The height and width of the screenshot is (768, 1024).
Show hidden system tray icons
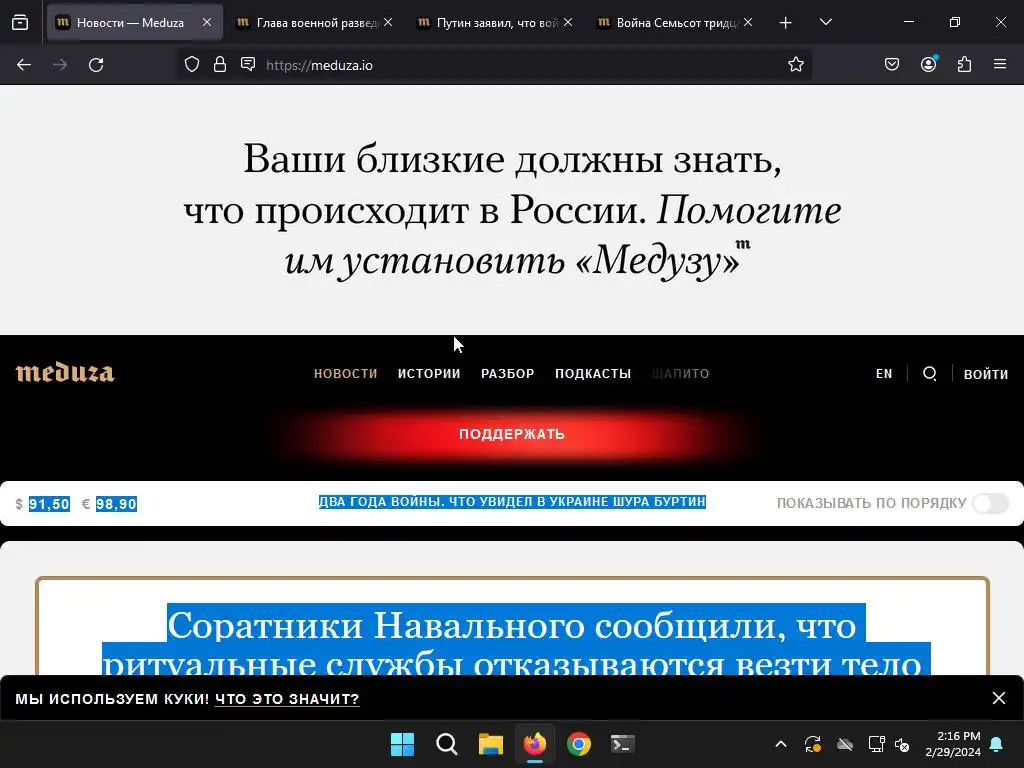click(780, 744)
